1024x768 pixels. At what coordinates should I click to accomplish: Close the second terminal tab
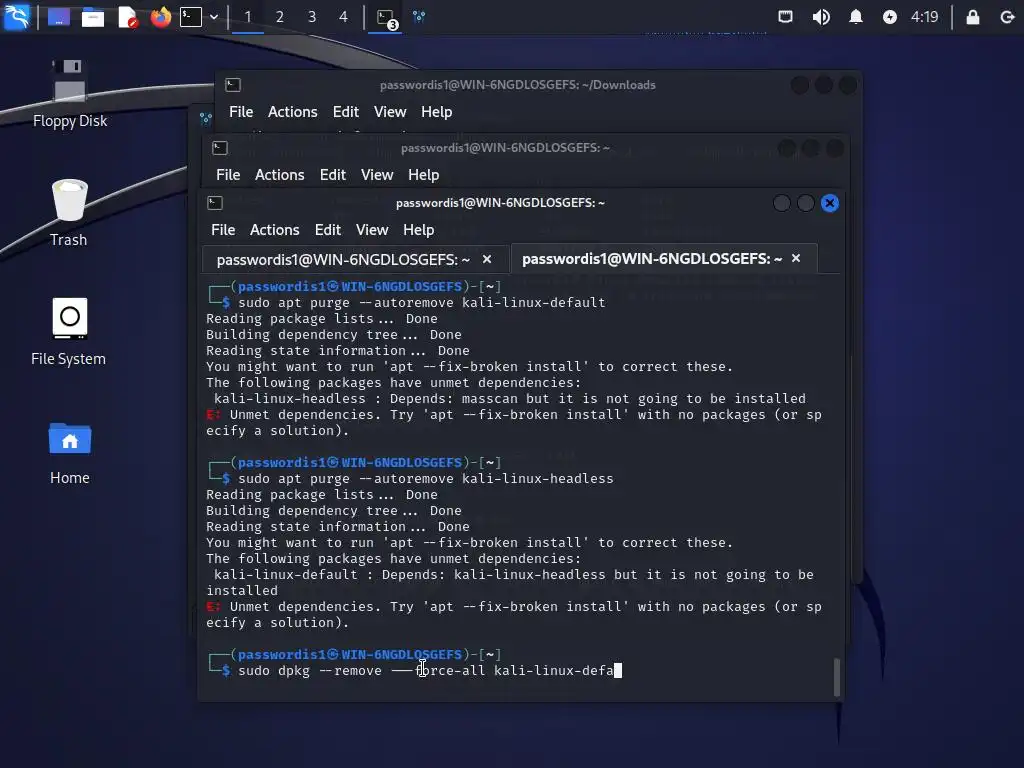tap(796, 259)
